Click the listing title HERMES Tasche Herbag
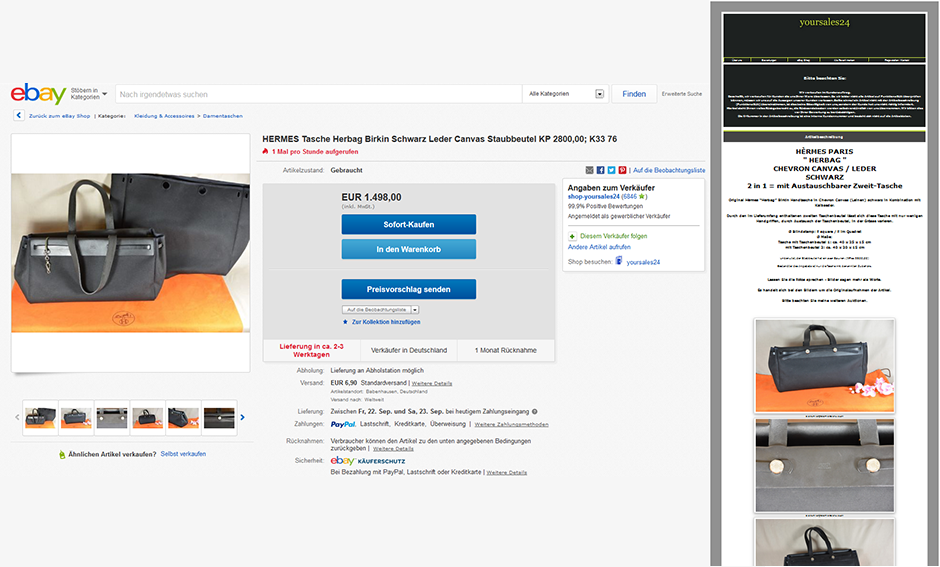Viewport: 940px width, 567px height. (439, 139)
